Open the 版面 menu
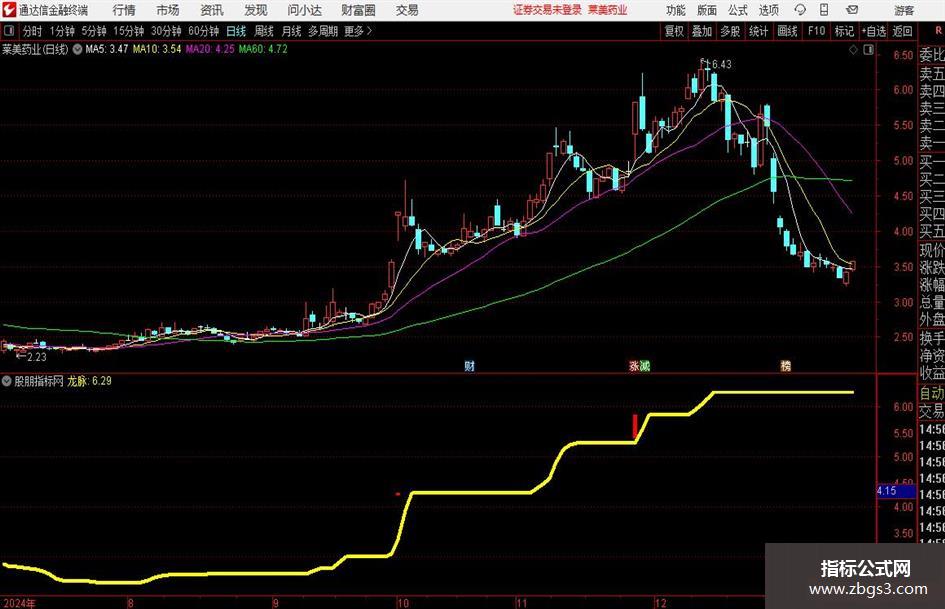 [706, 10]
